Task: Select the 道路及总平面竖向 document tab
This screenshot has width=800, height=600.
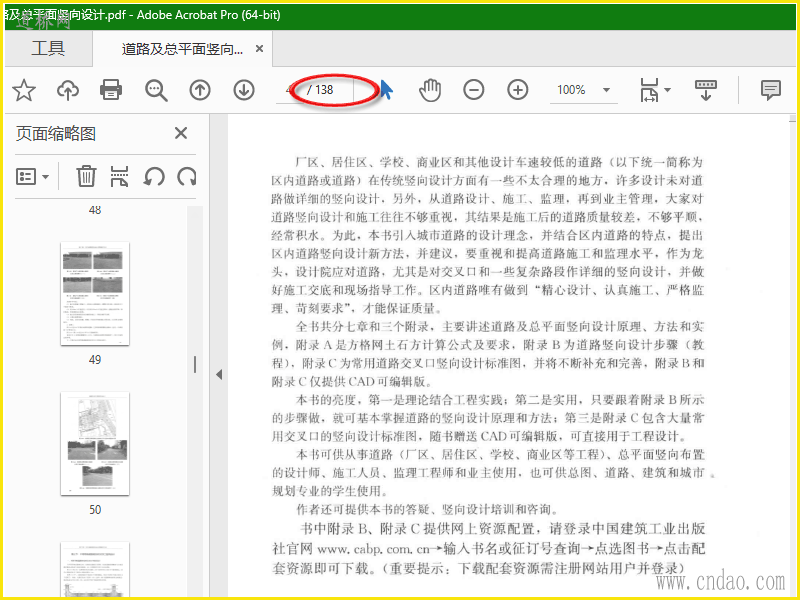Action: pyautogui.click(x=182, y=49)
